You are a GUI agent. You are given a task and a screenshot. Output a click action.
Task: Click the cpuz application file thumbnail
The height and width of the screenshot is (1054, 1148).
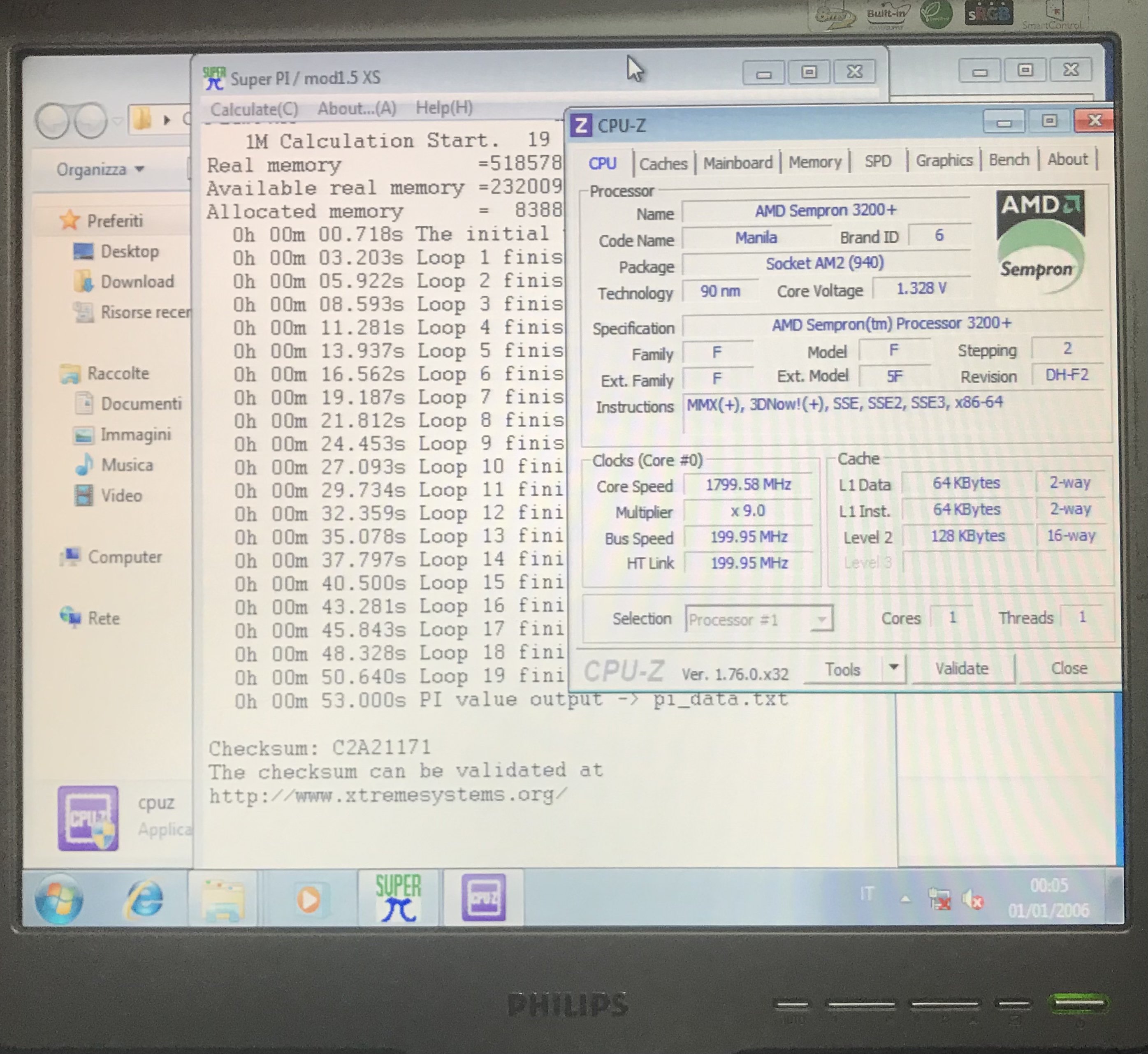coord(88,818)
